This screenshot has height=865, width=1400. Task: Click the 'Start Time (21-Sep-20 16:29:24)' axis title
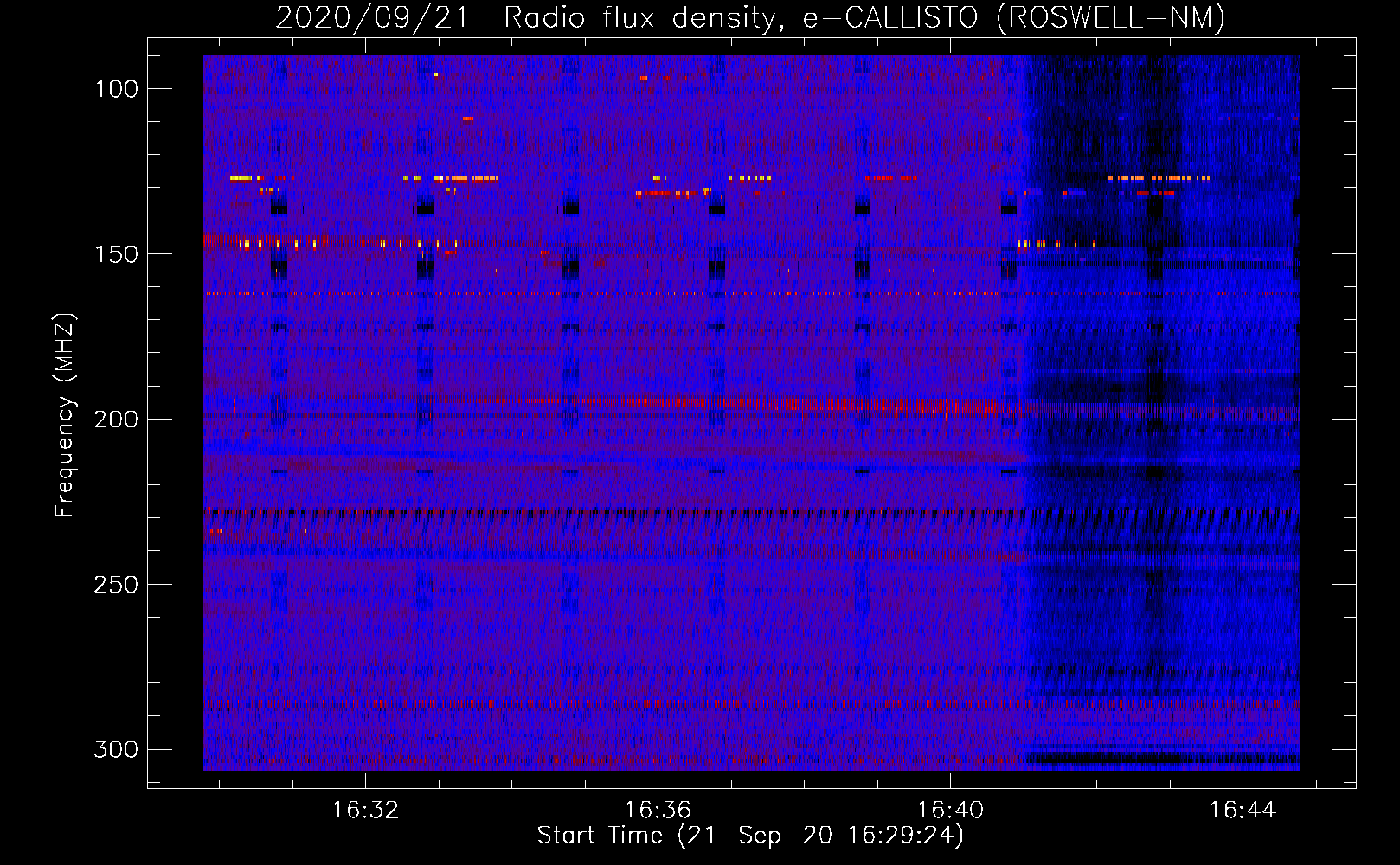[x=750, y=836]
